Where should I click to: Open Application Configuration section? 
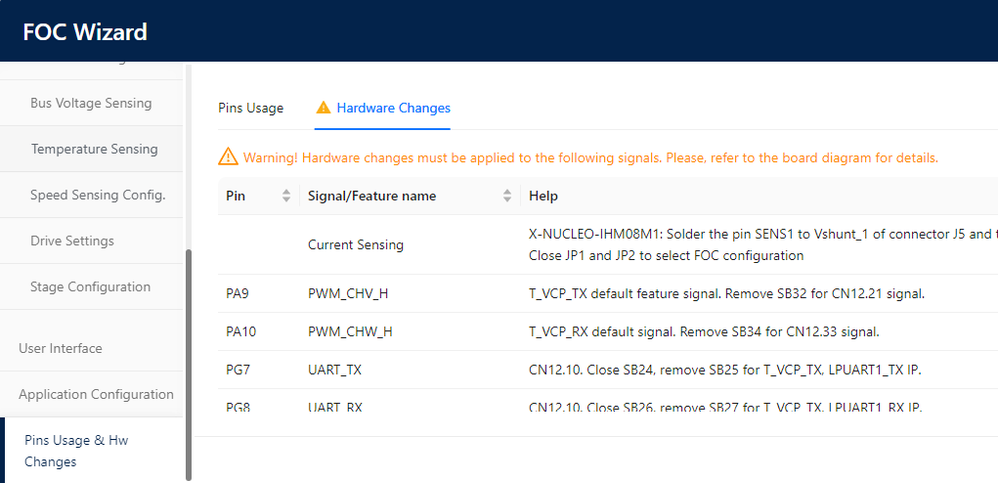pos(96,394)
